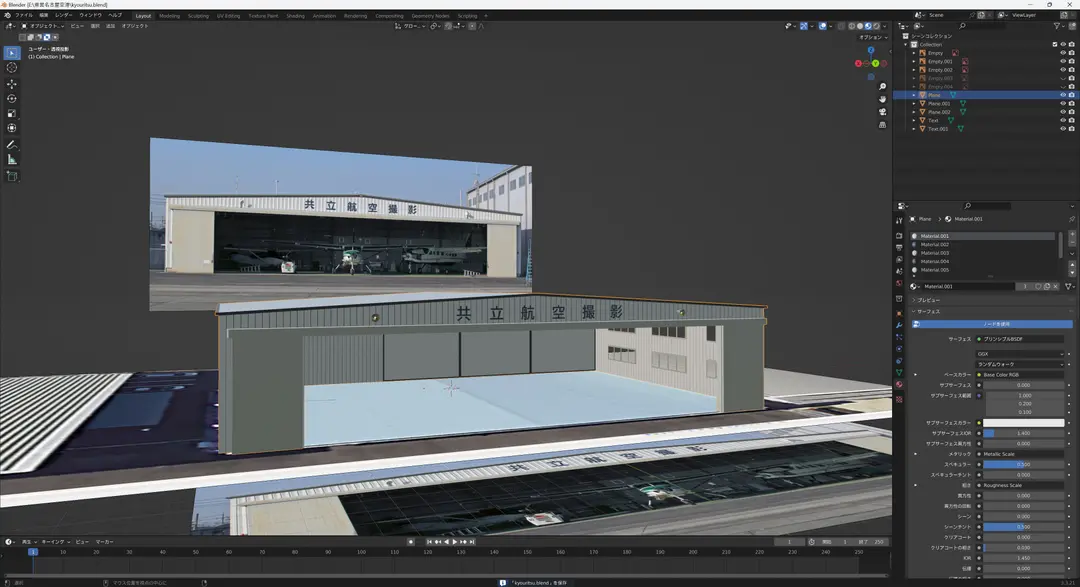Hide Empty.001 using its eye icon
This screenshot has width=1080, height=587.
1063,61
